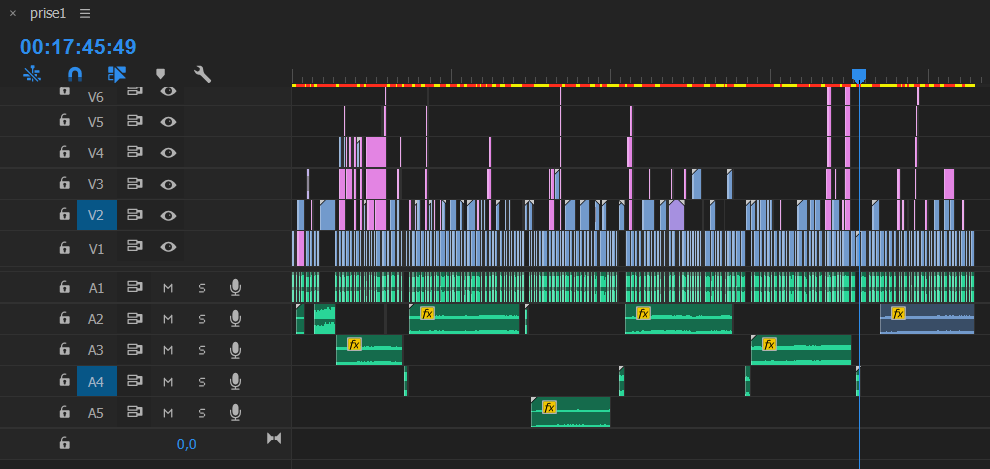Select the prise1 sequence tab

point(48,14)
